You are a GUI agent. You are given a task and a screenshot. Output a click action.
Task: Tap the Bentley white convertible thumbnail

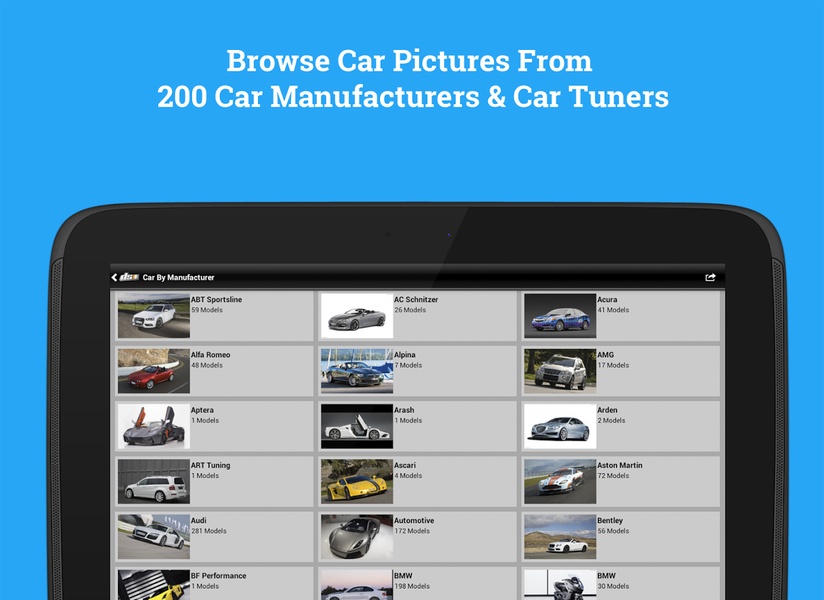(x=560, y=536)
